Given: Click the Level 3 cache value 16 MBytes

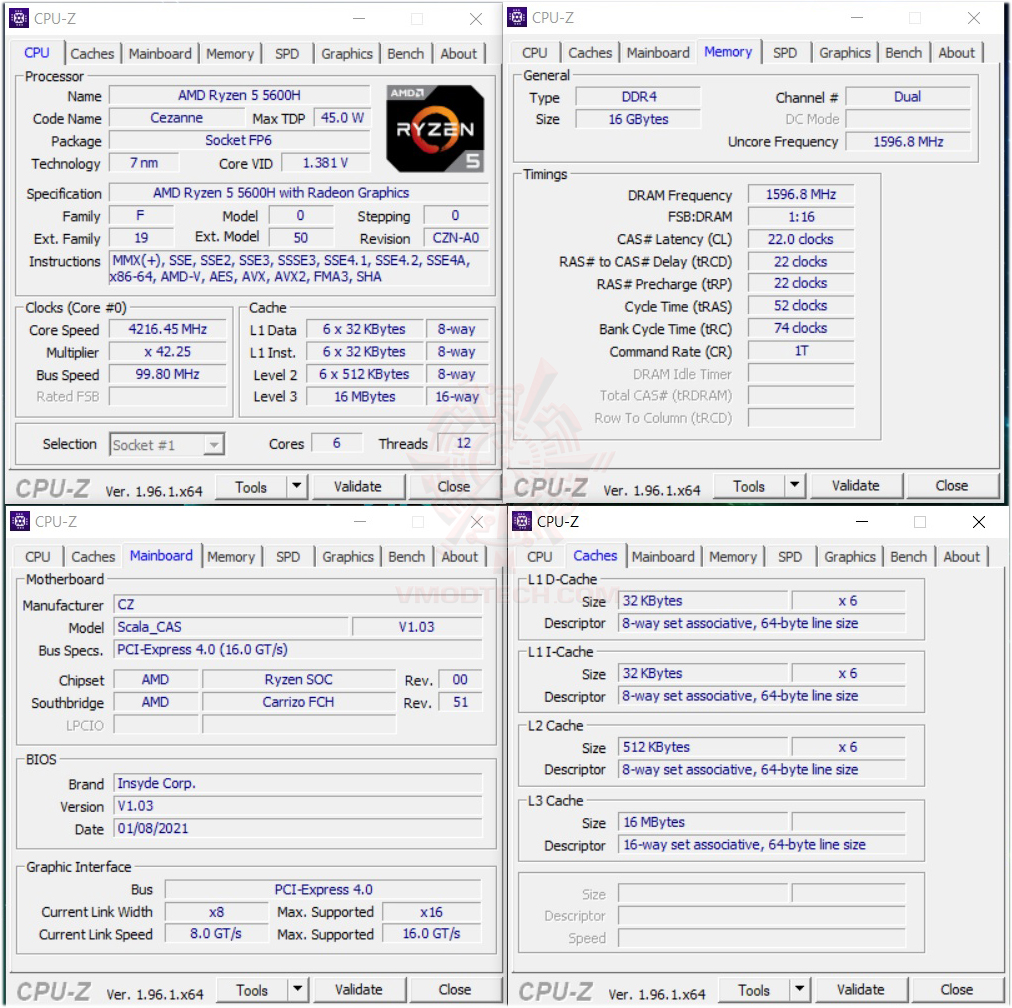Looking at the screenshot, I should click(365, 396).
